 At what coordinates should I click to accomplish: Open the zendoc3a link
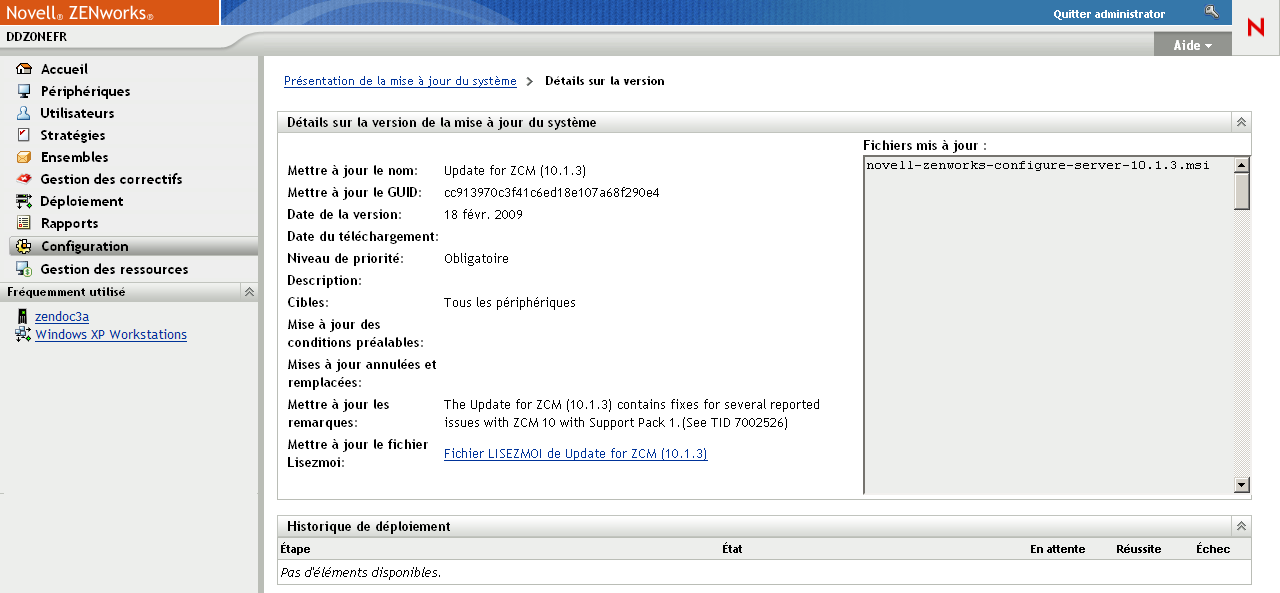62,316
